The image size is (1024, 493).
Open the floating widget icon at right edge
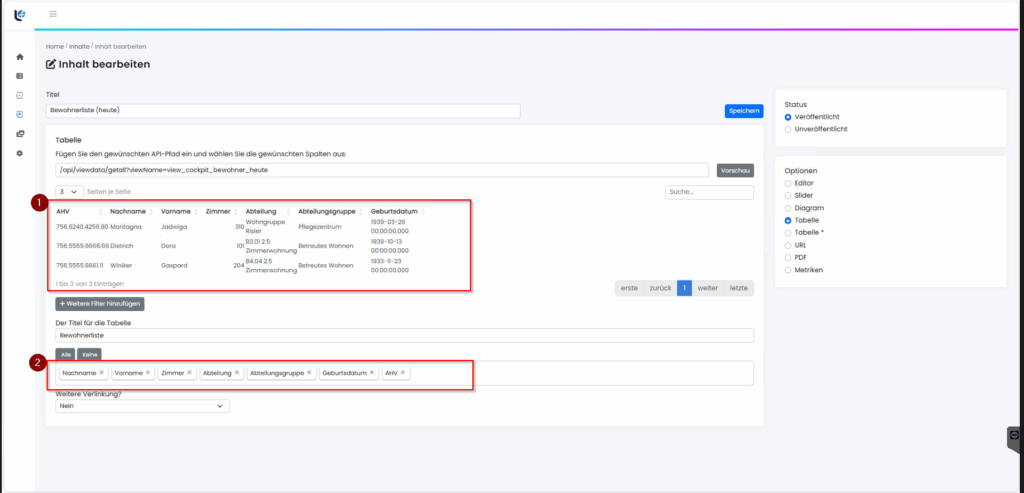coord(1013,436)
